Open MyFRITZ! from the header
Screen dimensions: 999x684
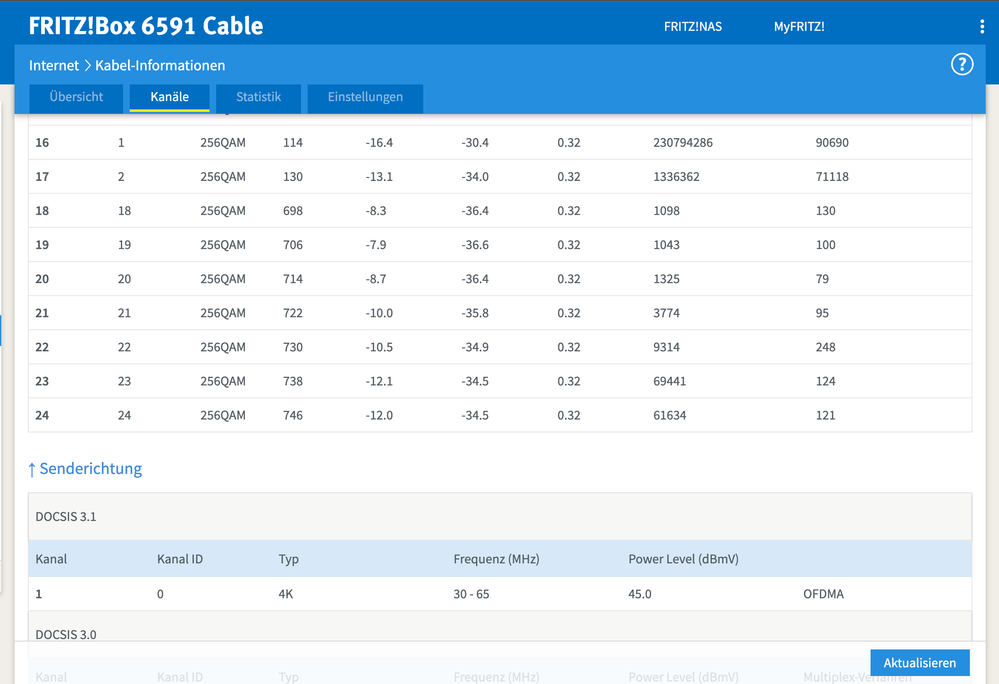tap(799, 27)
